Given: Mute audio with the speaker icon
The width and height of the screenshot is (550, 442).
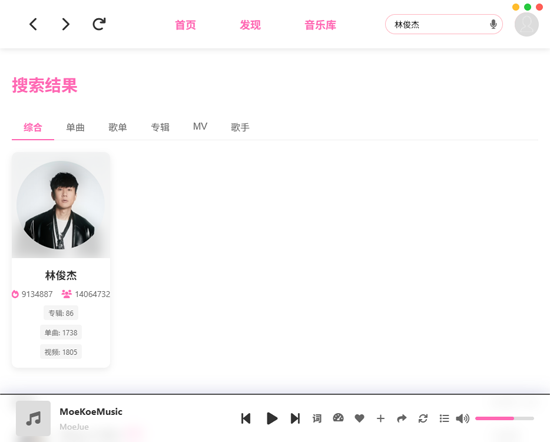Looking at the screenshot, I should click(x=463, y=418).
